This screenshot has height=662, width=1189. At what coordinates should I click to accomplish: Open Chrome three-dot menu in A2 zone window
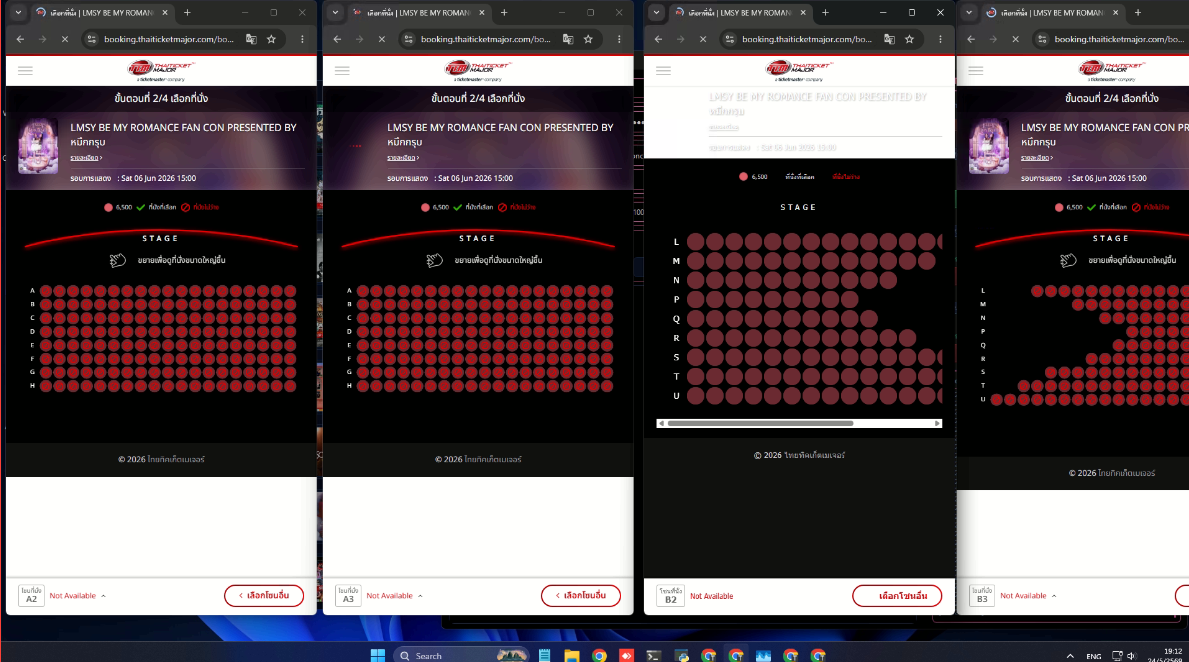[x=302, y=39]
